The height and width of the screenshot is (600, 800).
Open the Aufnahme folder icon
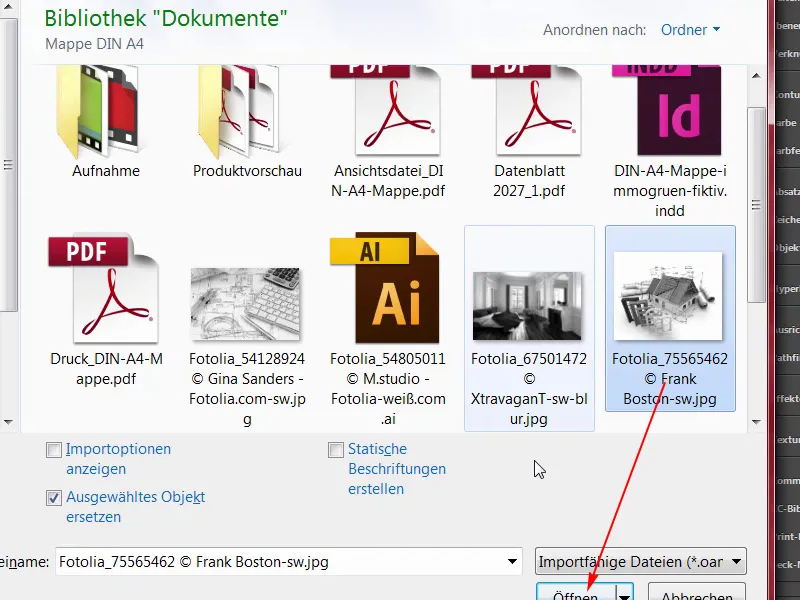[98, 111]
